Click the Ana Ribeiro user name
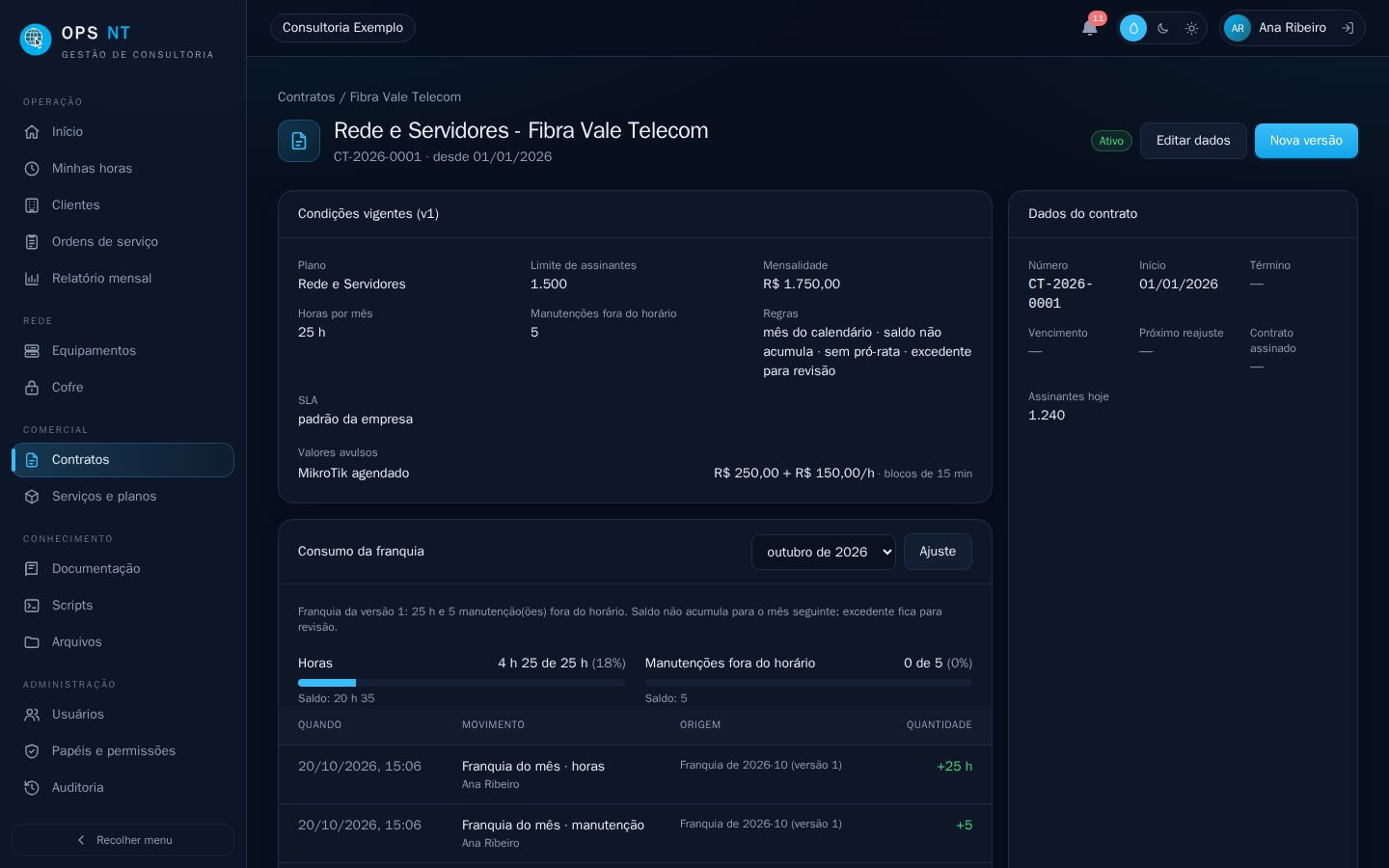The height and width of the screenshot is (868, 1389). point(1293,28)
